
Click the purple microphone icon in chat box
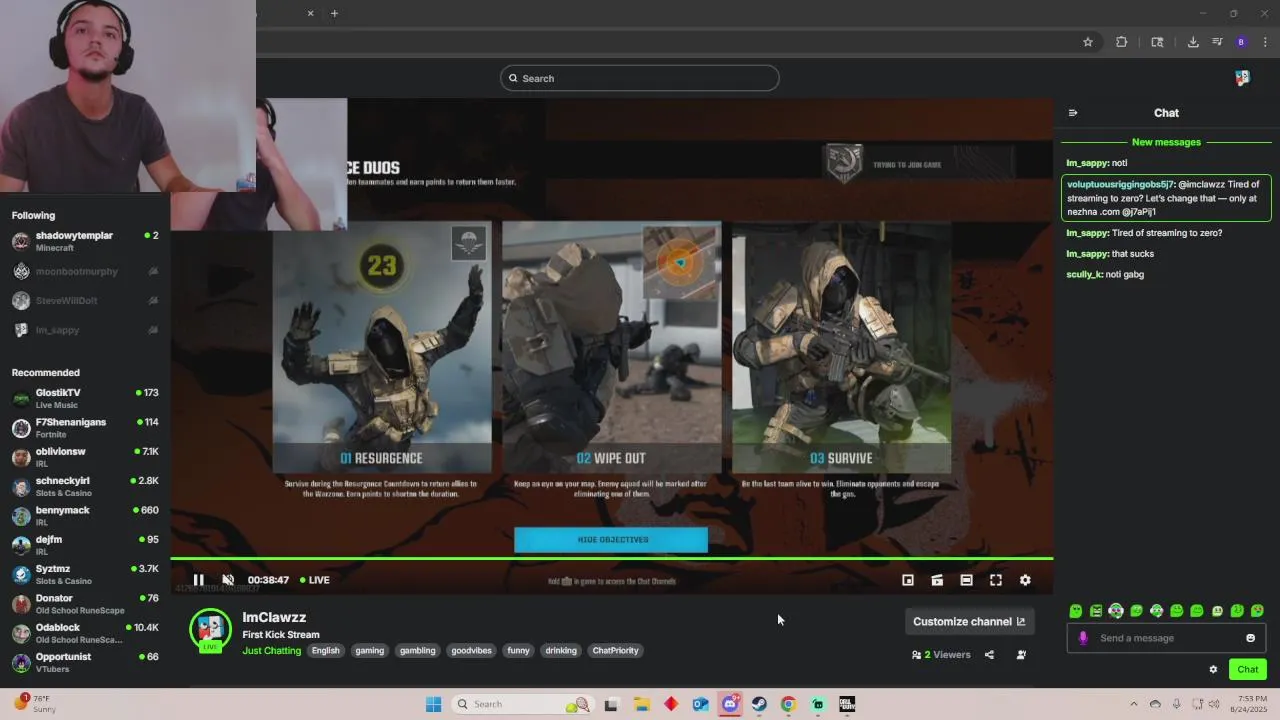pos(1083,638)
